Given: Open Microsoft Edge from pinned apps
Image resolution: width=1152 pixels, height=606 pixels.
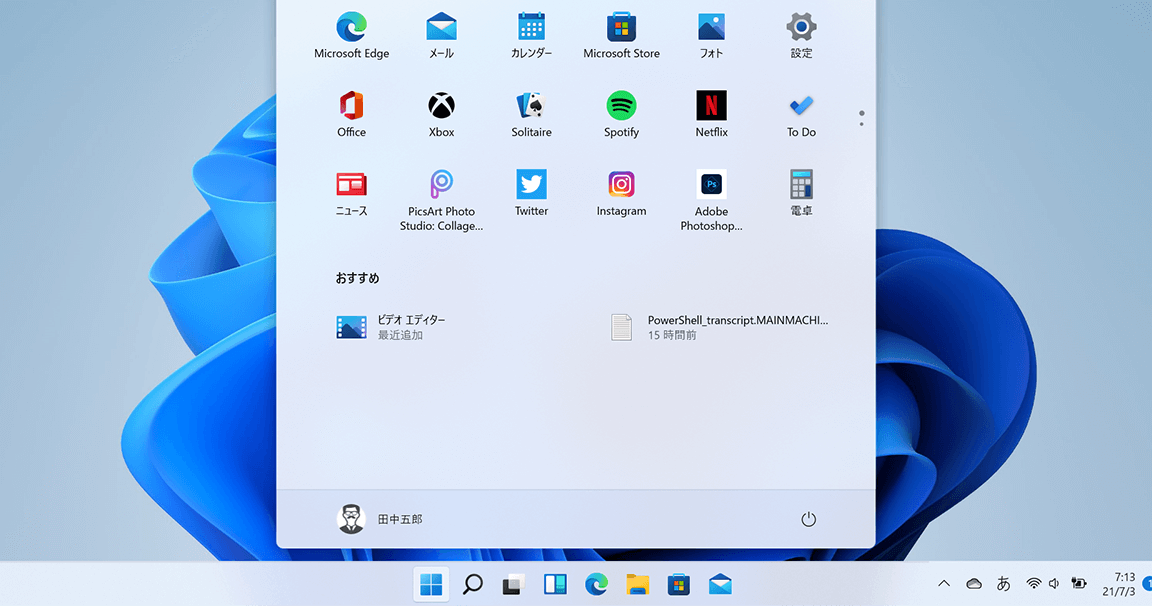Looking at the screenshot, I should coord(351,35).
